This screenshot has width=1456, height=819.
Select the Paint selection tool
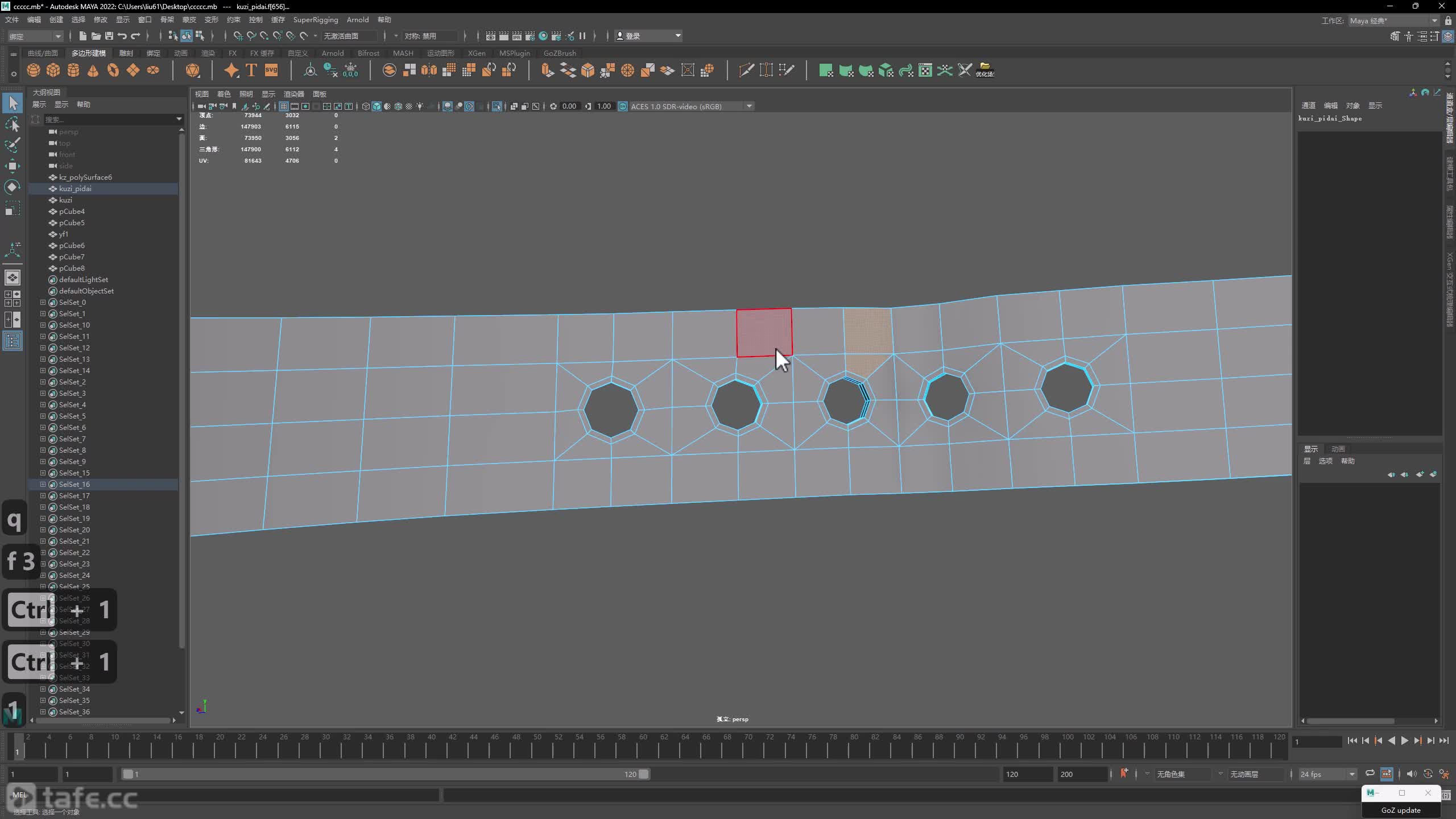tap(13, 145)
